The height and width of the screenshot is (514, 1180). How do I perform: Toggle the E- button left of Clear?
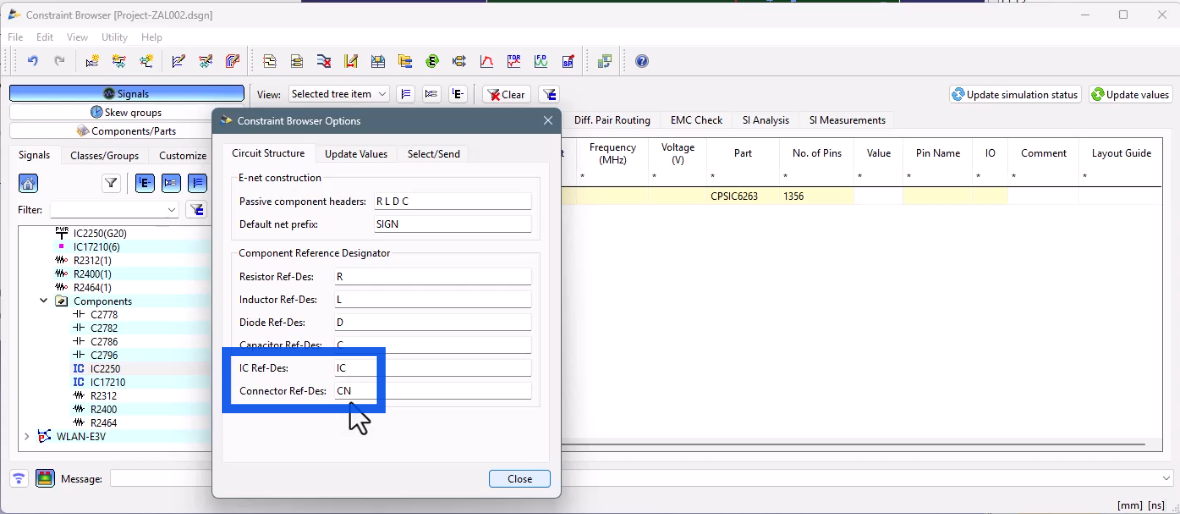pos(458,94)
